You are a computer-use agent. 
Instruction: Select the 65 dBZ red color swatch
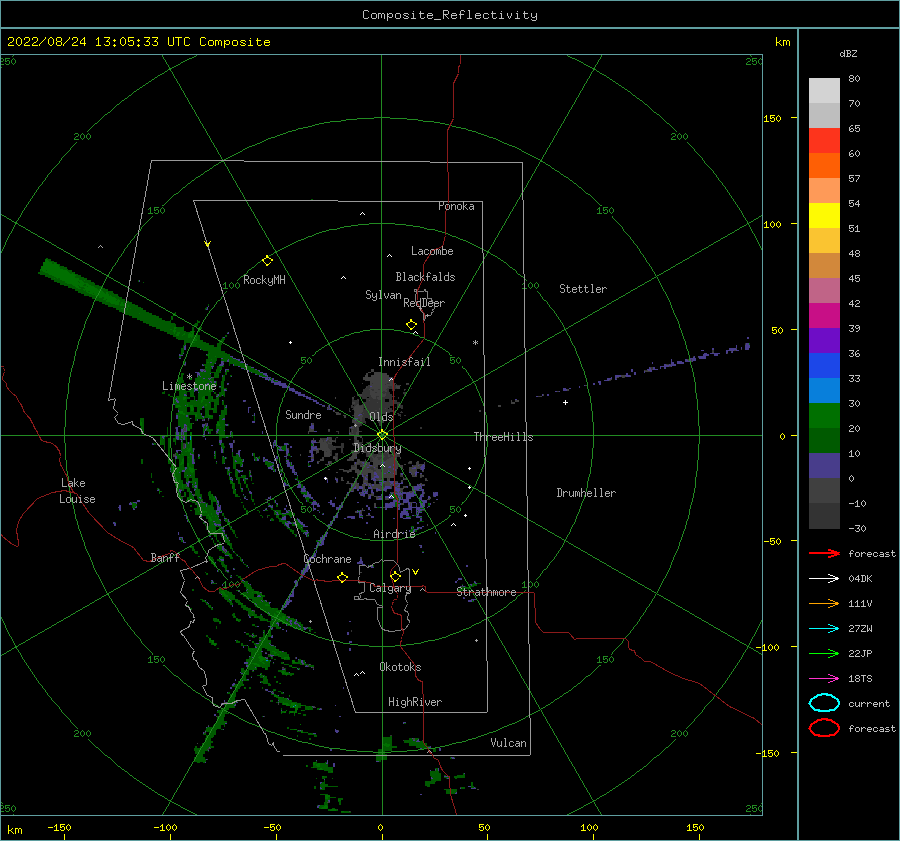point(824,140)
